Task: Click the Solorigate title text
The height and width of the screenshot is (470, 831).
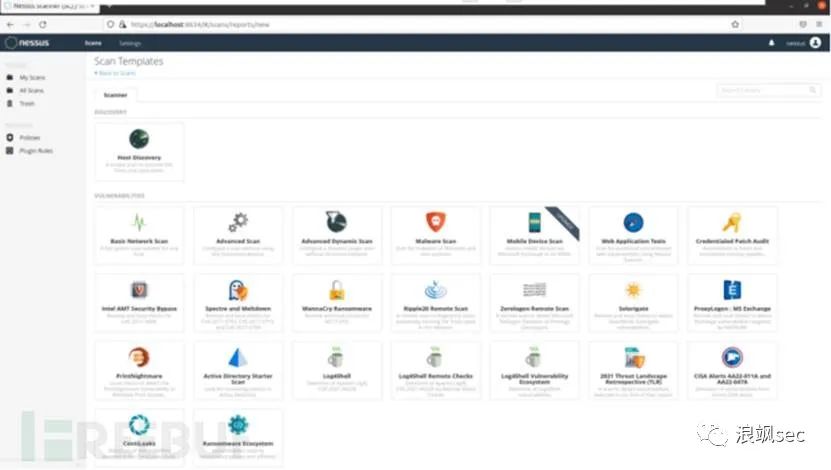Action: 633,308
